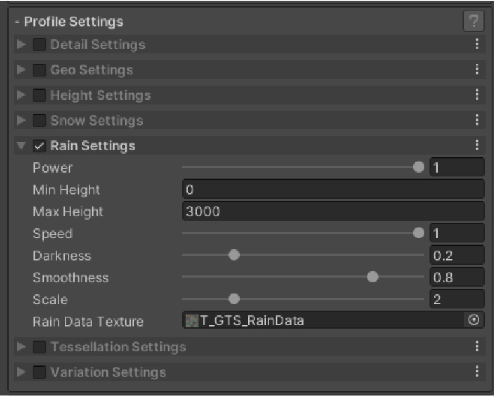Image resolution: width=494 pixels, height=396 pixels.
Task: Open Geo Settings kebab menu
Action: click(x=477, y=69)
